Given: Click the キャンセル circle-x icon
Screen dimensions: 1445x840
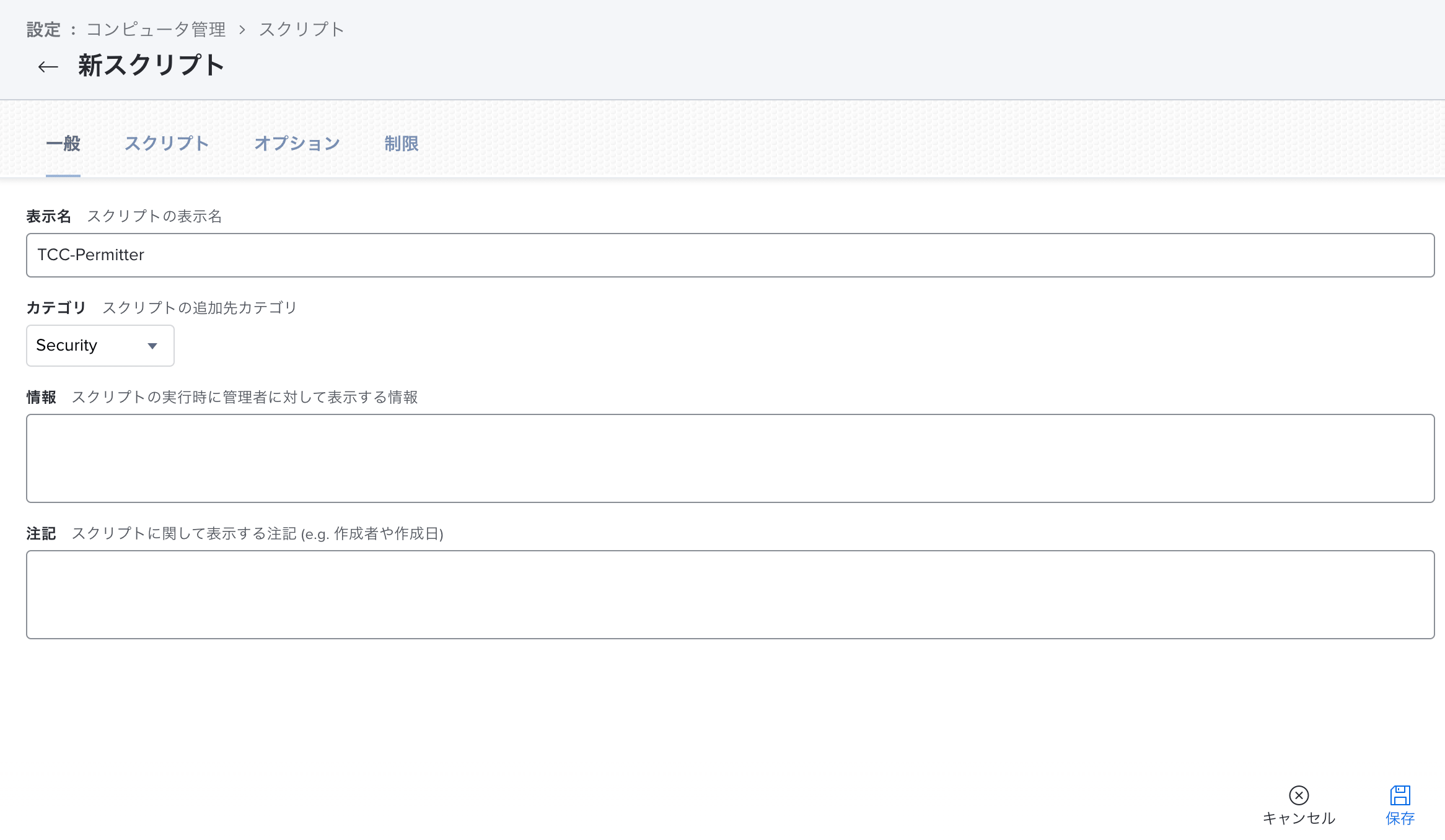Looking at the screenshot, I should tap(1299, 795).
